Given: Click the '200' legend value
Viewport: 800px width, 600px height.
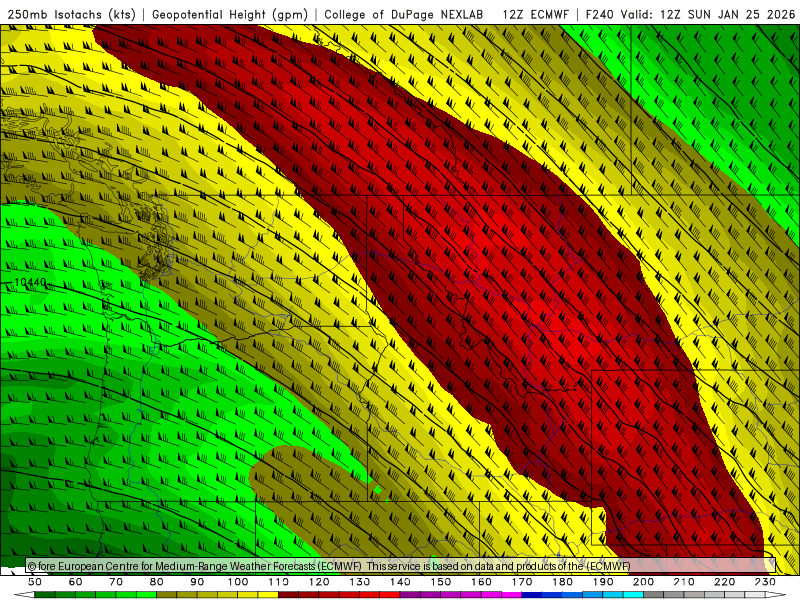Looking at the screenshot, I should coord(643,582).
